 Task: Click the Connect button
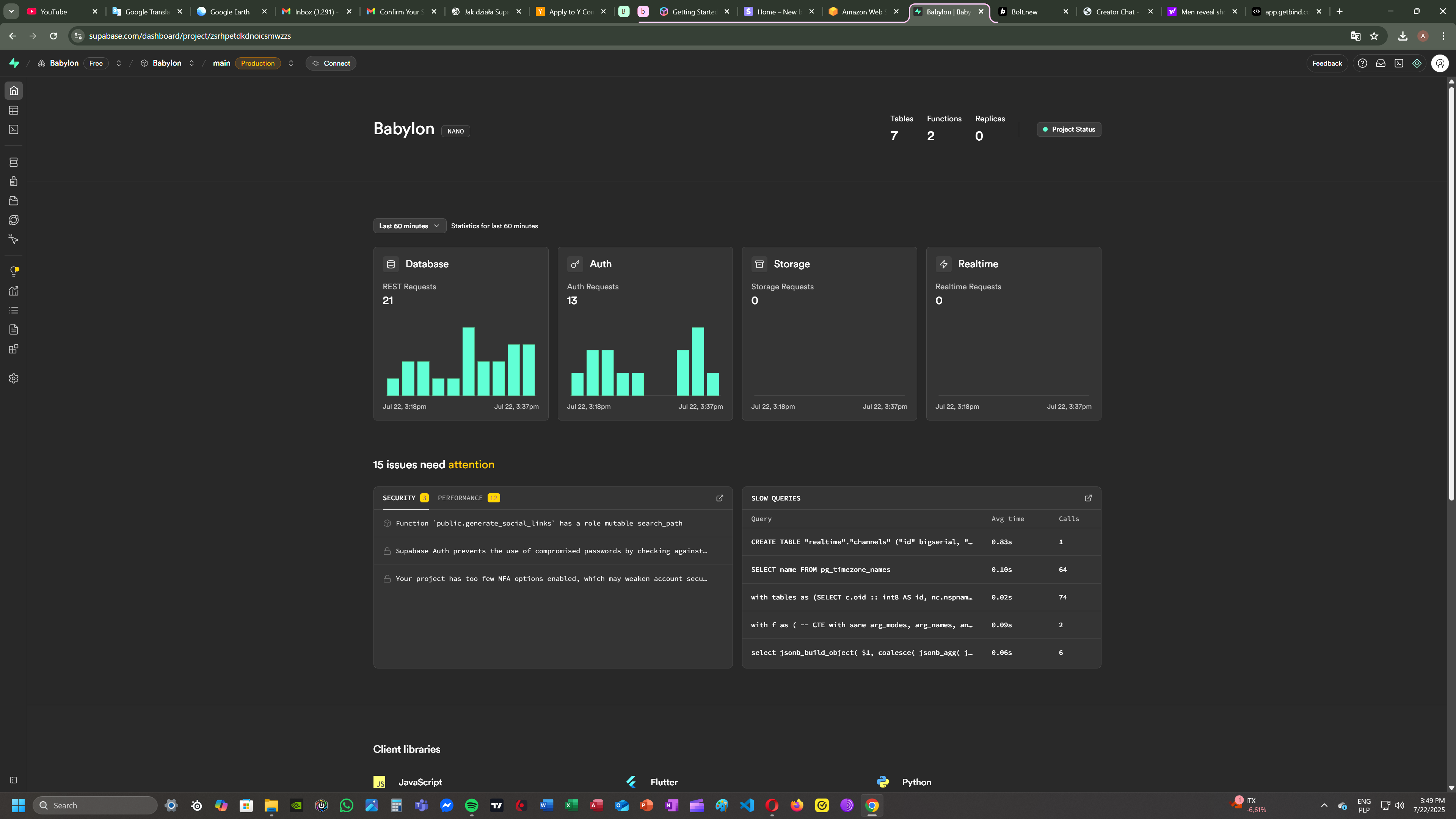tap(331, 63)
